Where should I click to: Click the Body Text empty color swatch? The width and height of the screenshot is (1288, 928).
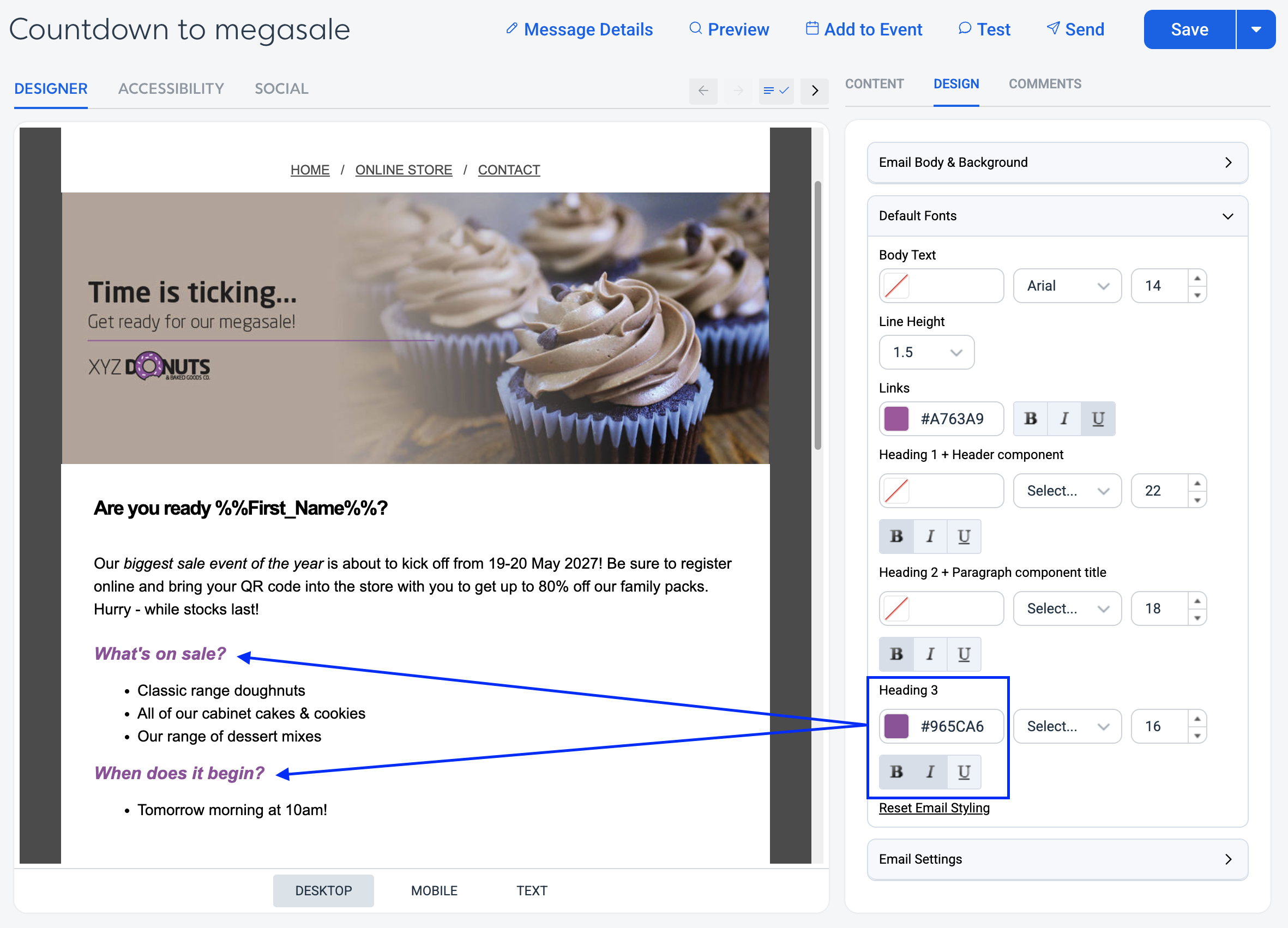tap(896, 286)
